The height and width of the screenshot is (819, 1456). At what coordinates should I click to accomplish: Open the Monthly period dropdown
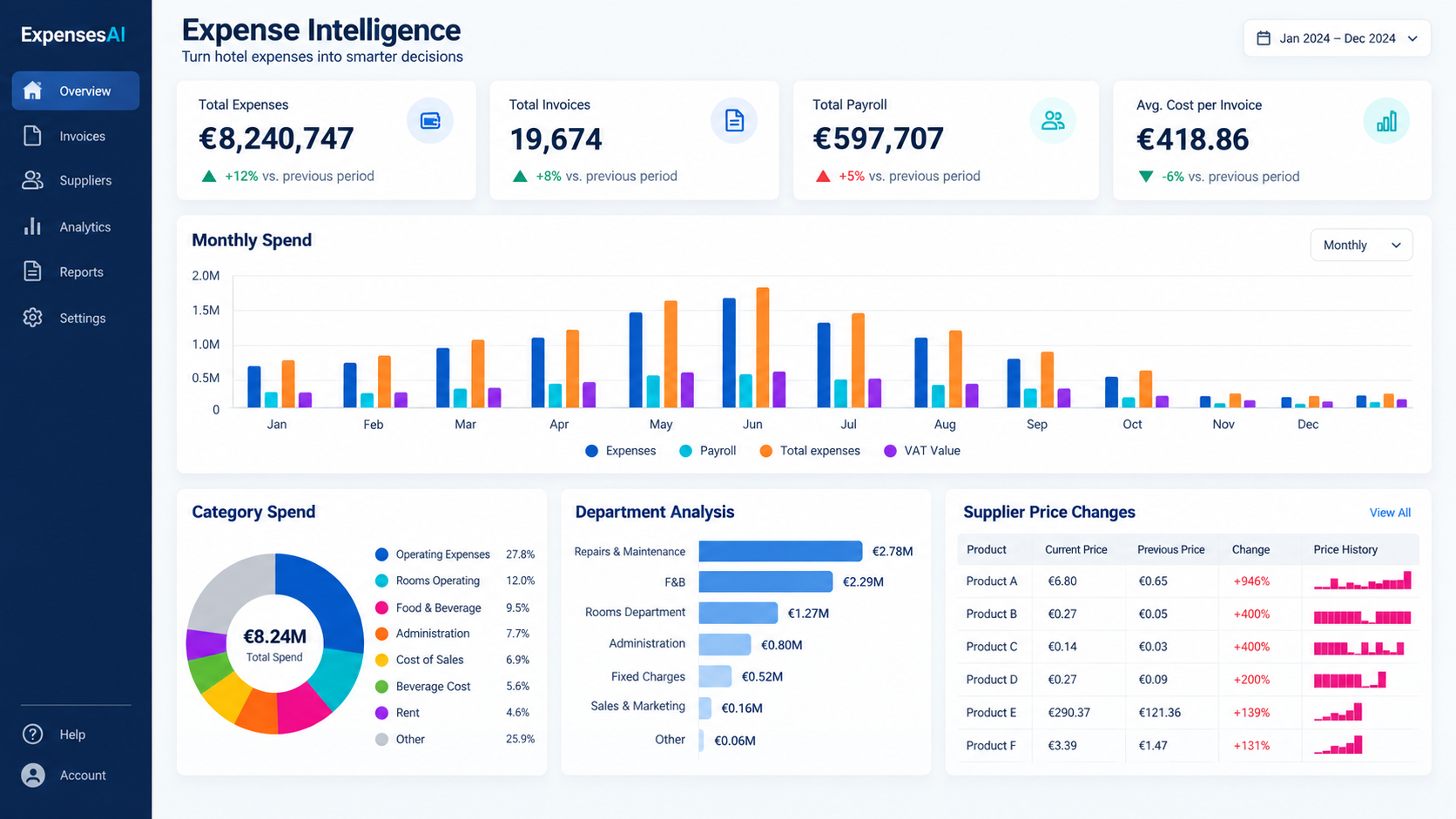coord(1361,245)
